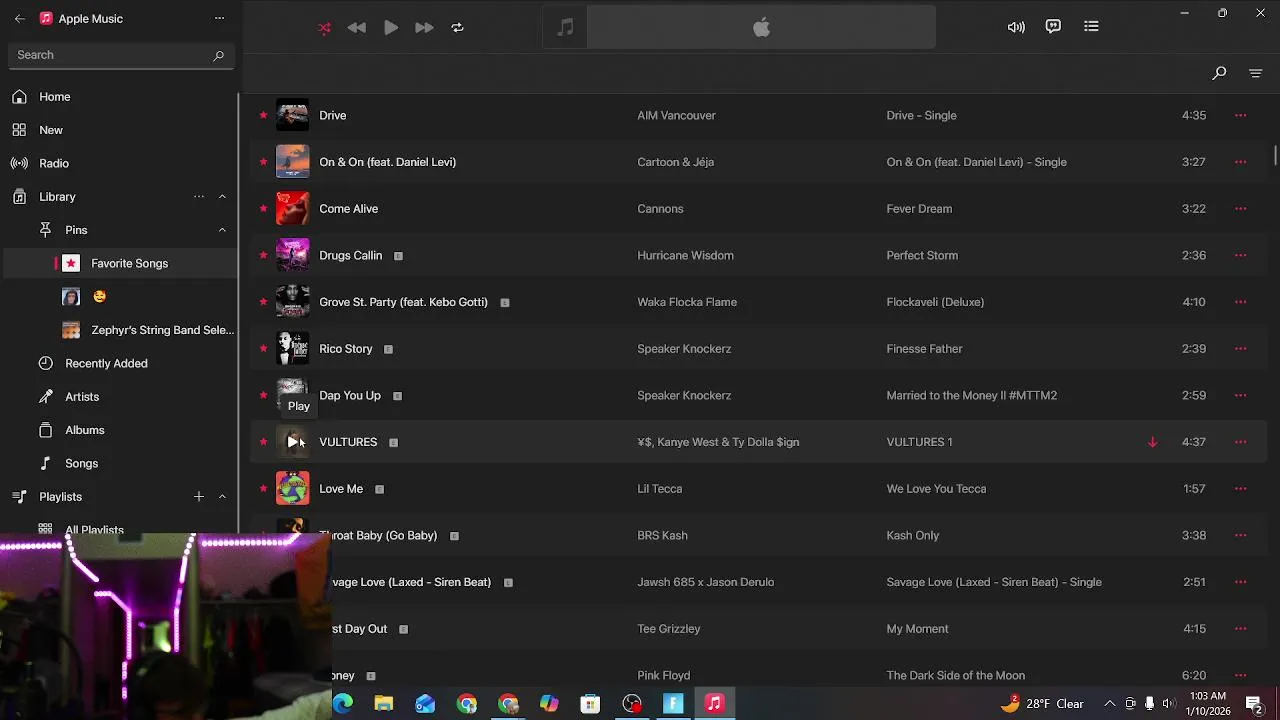Toggle shuffle playback
Image resolution: width=1280 pixels, height=720 pixels.
(324, 28)
